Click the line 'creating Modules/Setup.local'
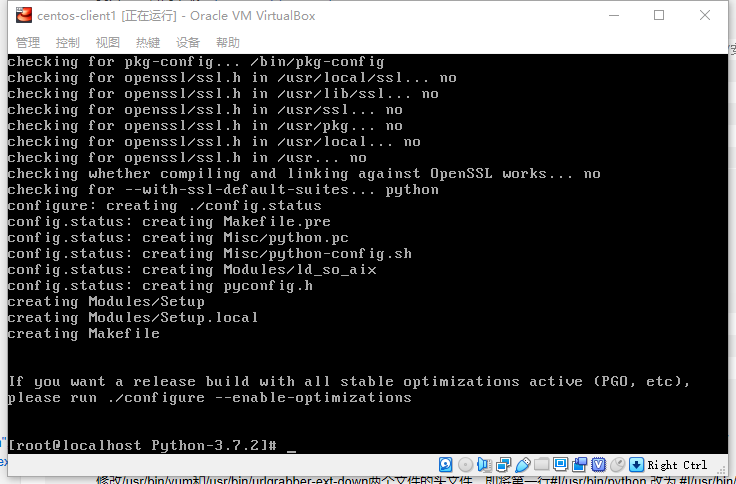 (133, 317)
